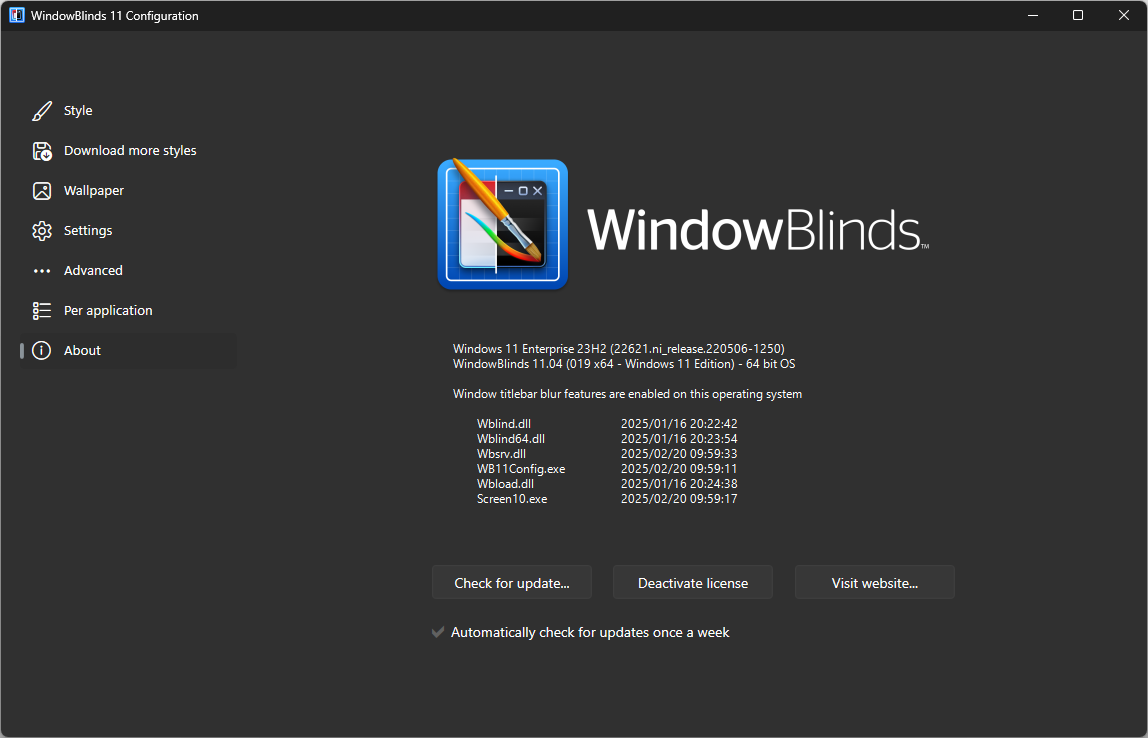The height and width of the screenshot is (738, 1148).
Task: Click the Wallpaper picture icon
Action: (42, 191)
